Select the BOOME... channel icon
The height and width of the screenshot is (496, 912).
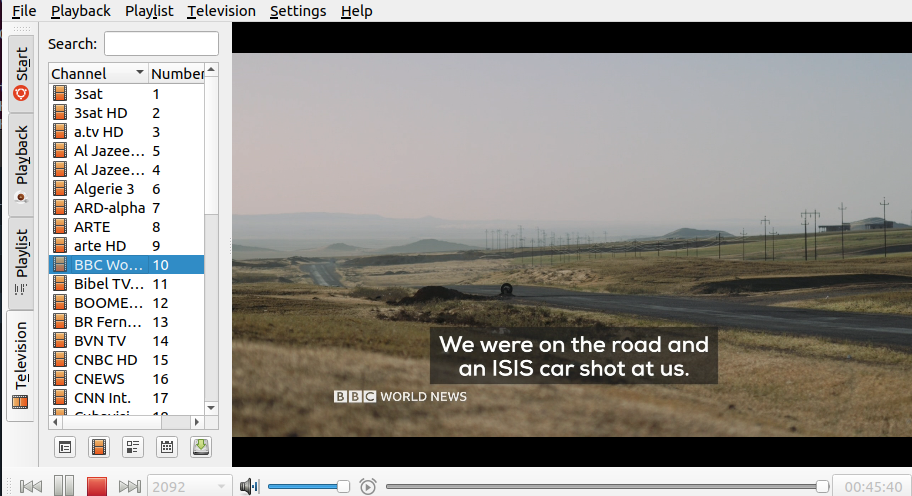(60, 302)
